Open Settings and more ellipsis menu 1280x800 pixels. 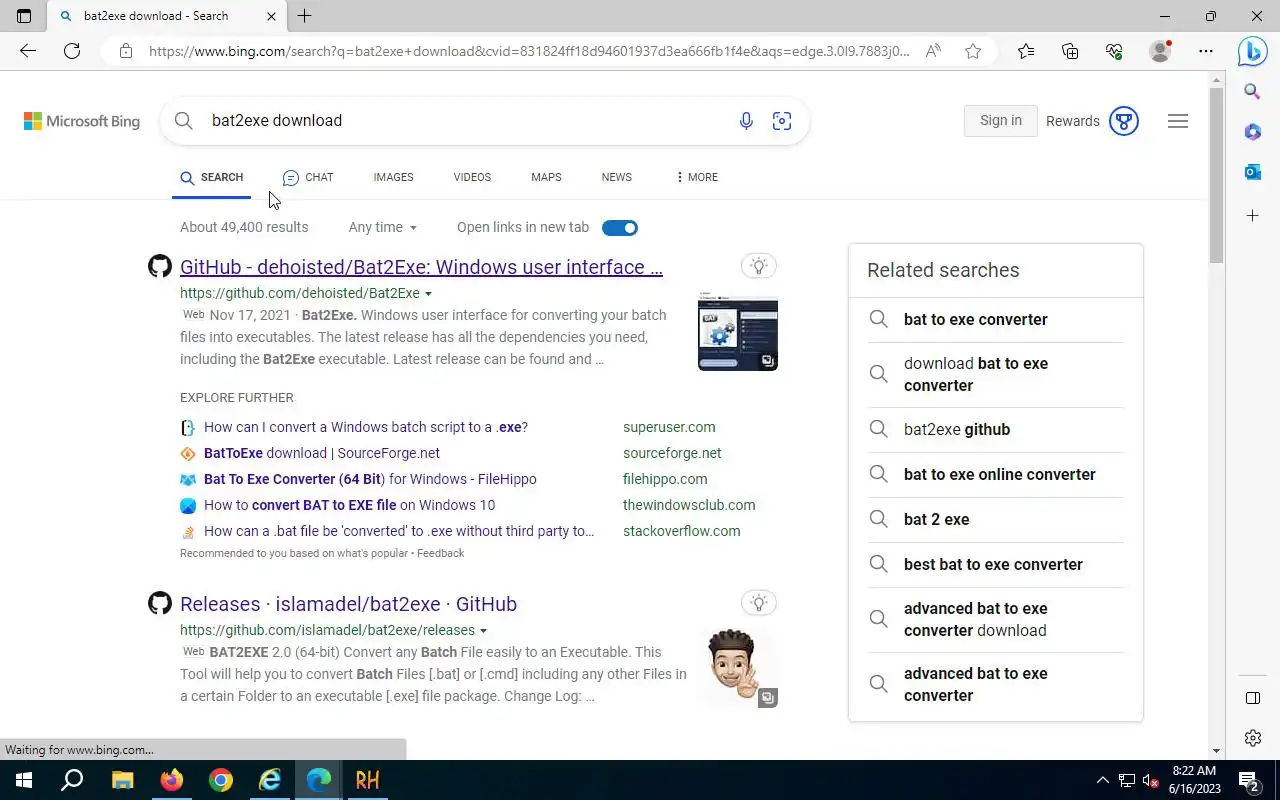[1206, 51]
